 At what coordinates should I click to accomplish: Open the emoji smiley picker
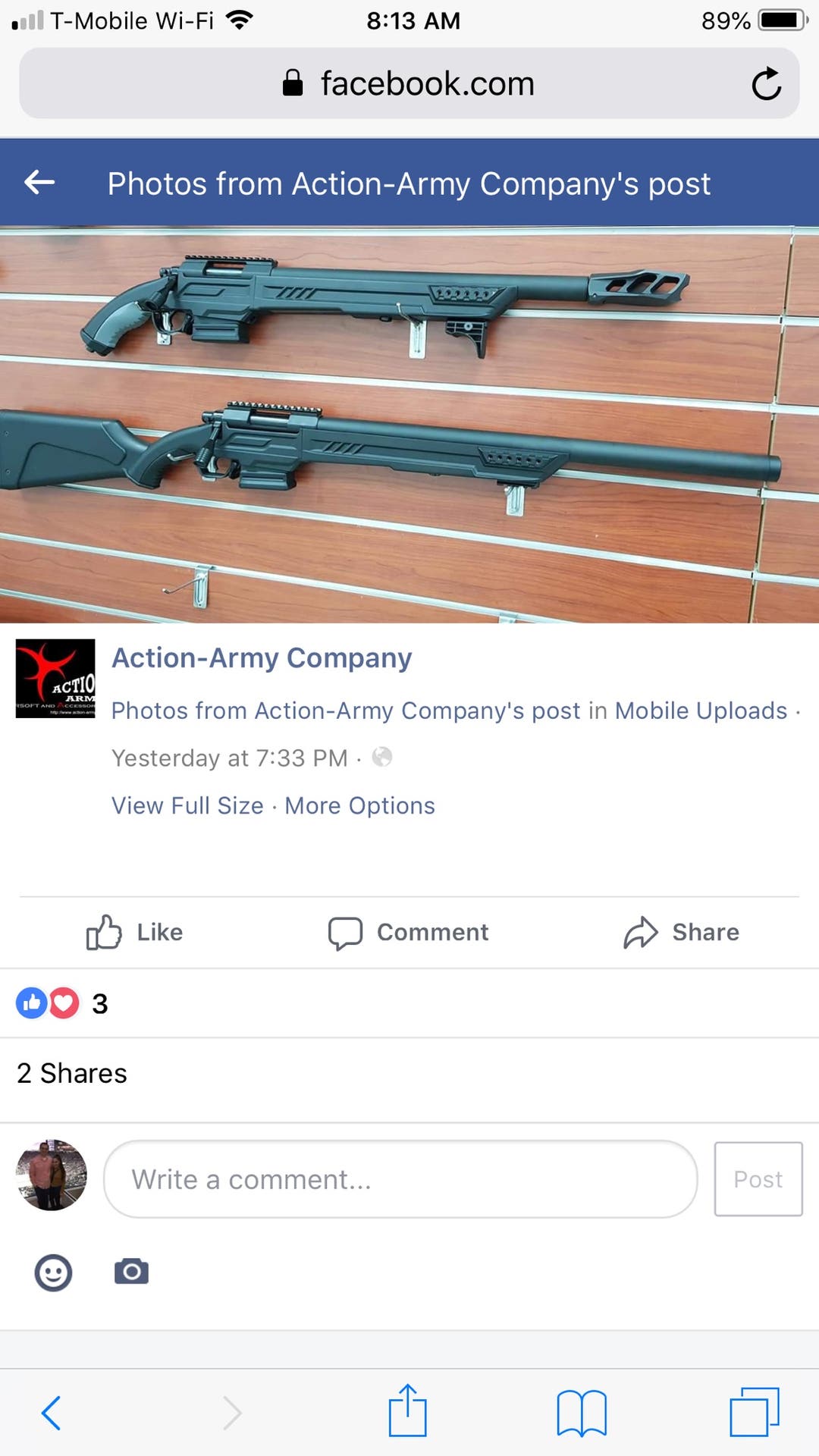click(x=53, y=1272)
